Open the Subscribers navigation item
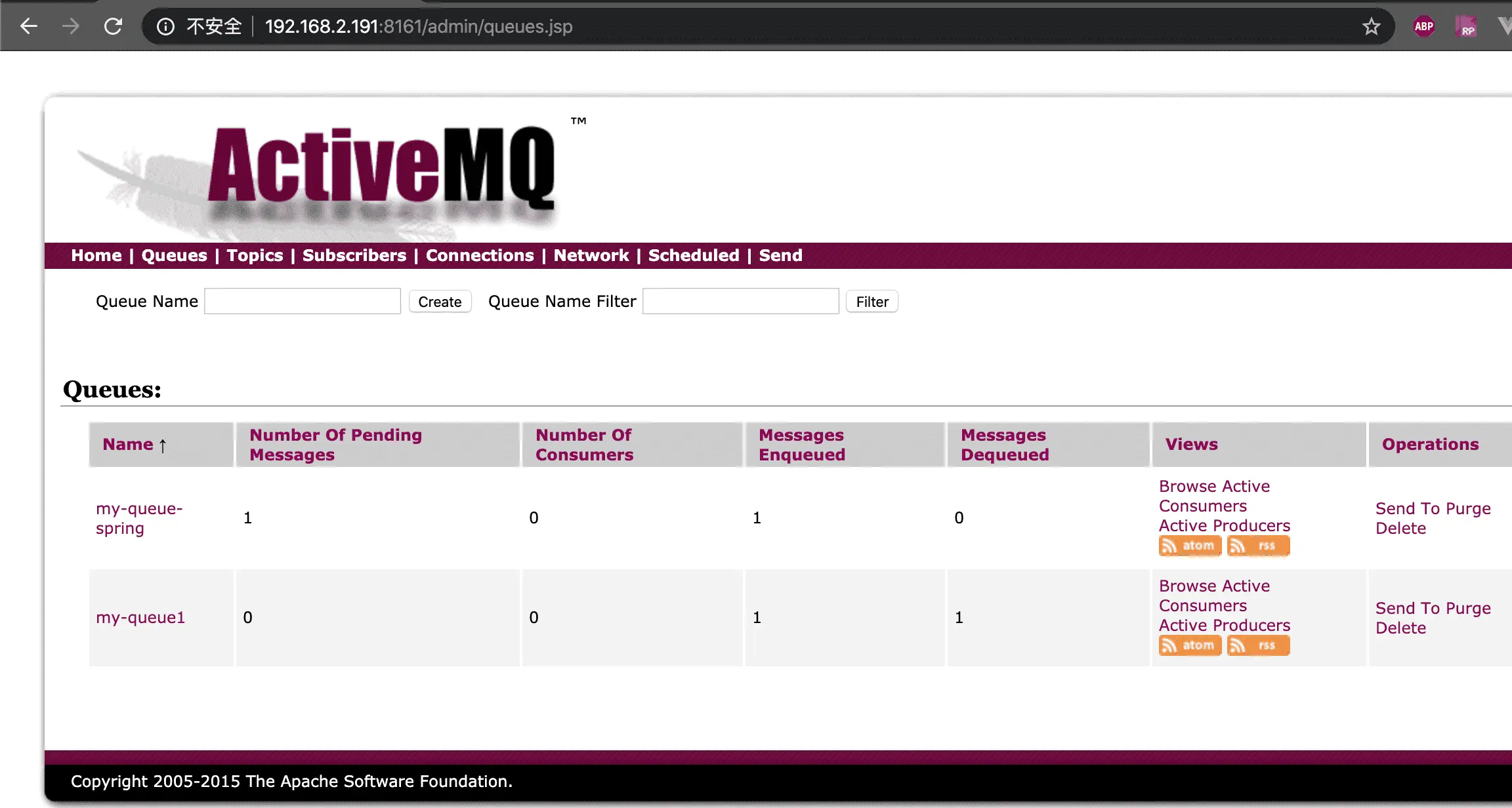Viewport: 1512px width, 808px height. pyautogui.click(x=354, y=255)
